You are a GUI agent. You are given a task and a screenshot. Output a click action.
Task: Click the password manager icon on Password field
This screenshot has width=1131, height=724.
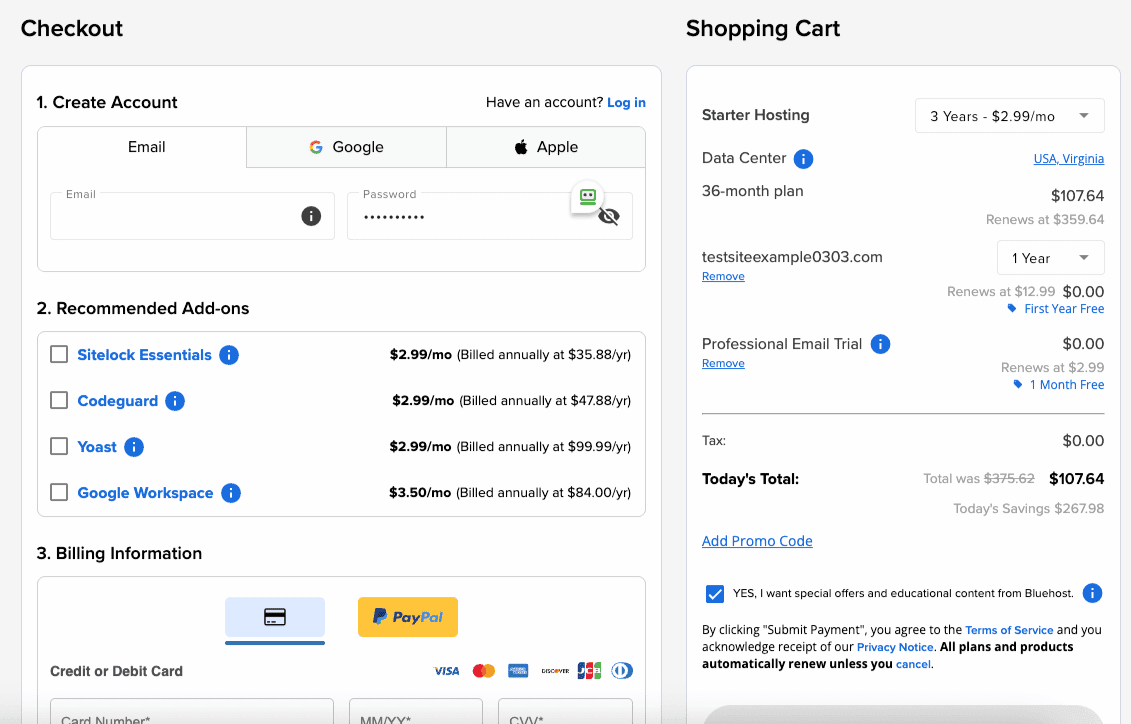(x=588, y=197)
